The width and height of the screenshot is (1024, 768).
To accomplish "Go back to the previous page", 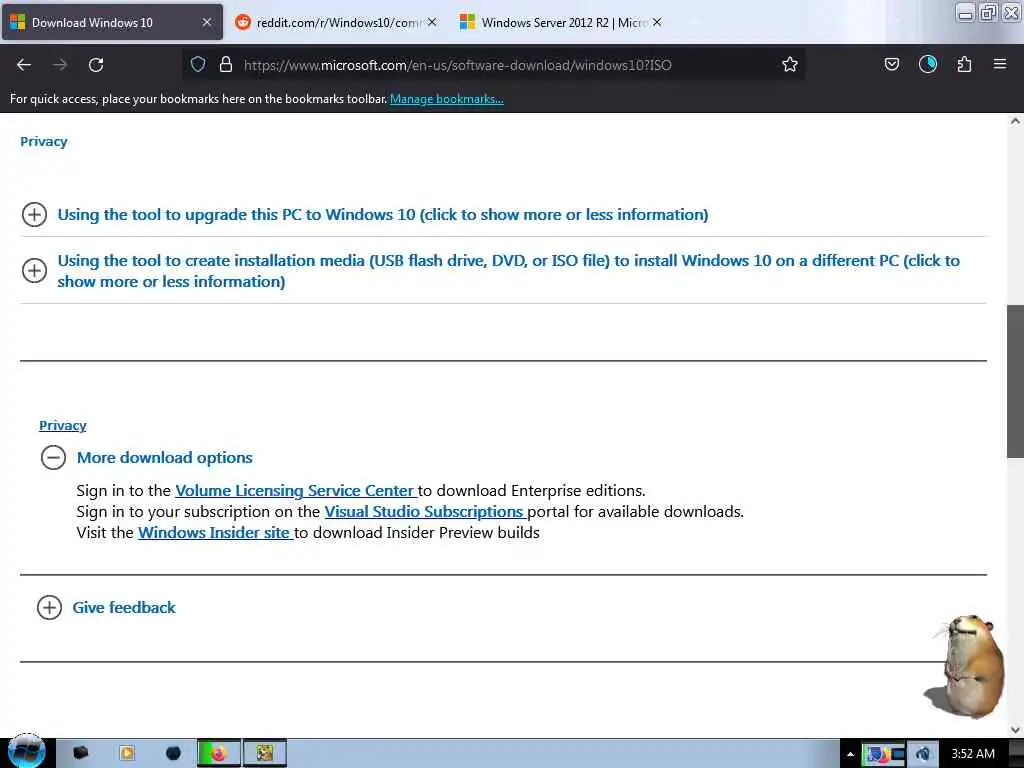I will [24, 65].
